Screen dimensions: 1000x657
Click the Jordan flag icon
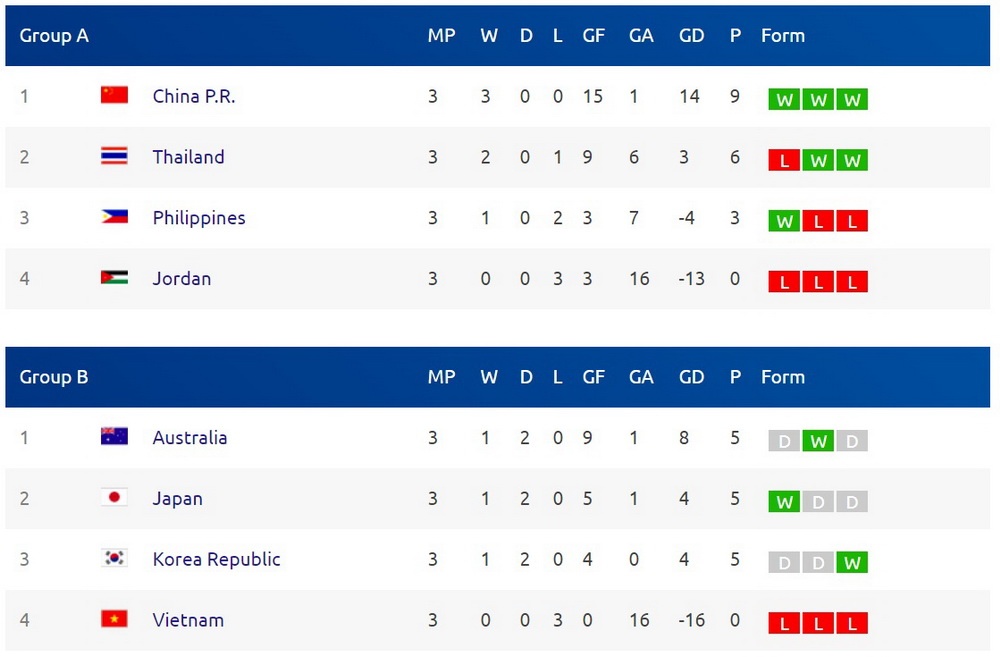click(x=114, y=278)
